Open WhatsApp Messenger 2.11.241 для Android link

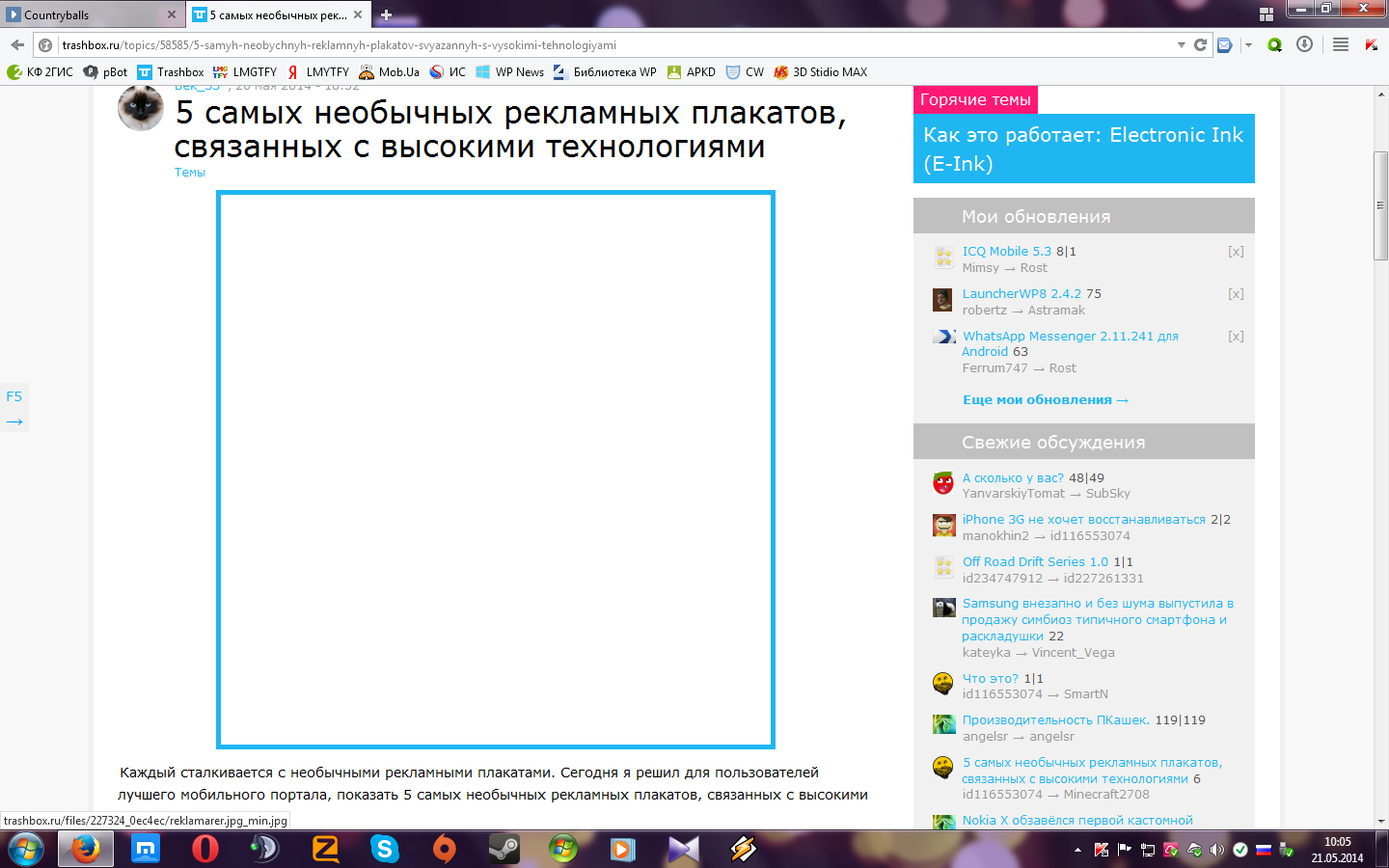[1070, 343]
